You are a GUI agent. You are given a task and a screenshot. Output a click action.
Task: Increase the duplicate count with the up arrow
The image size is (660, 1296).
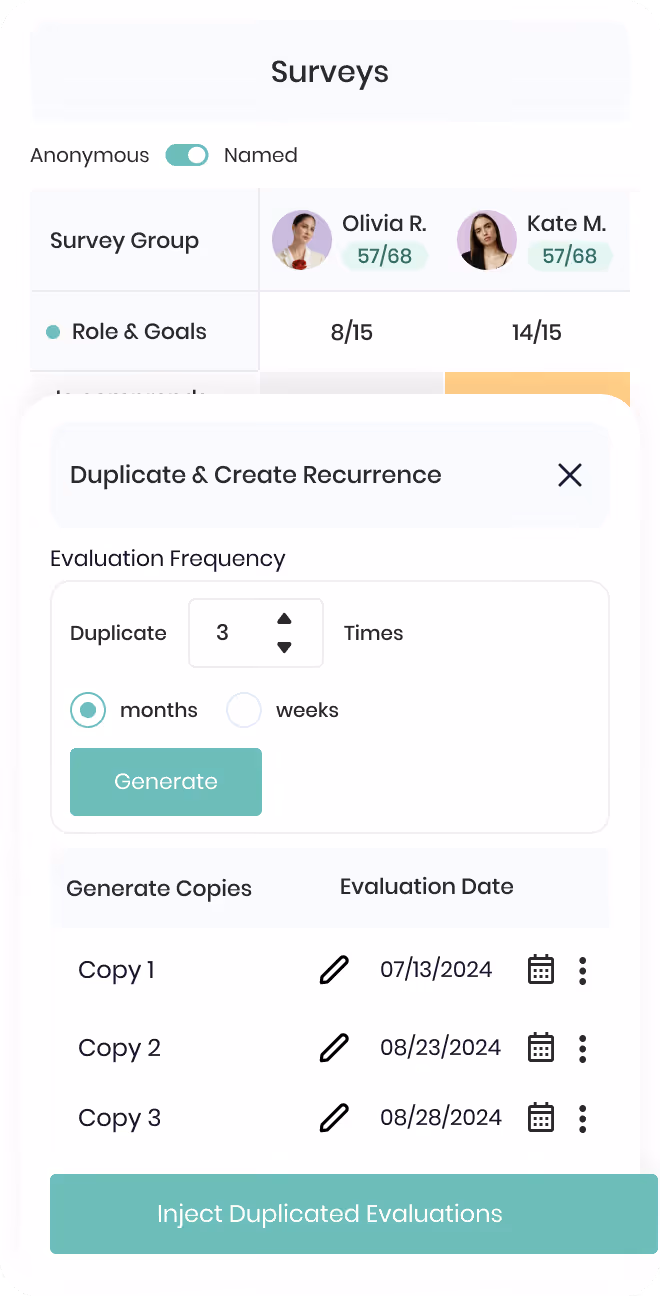click(x=284, y=619)
